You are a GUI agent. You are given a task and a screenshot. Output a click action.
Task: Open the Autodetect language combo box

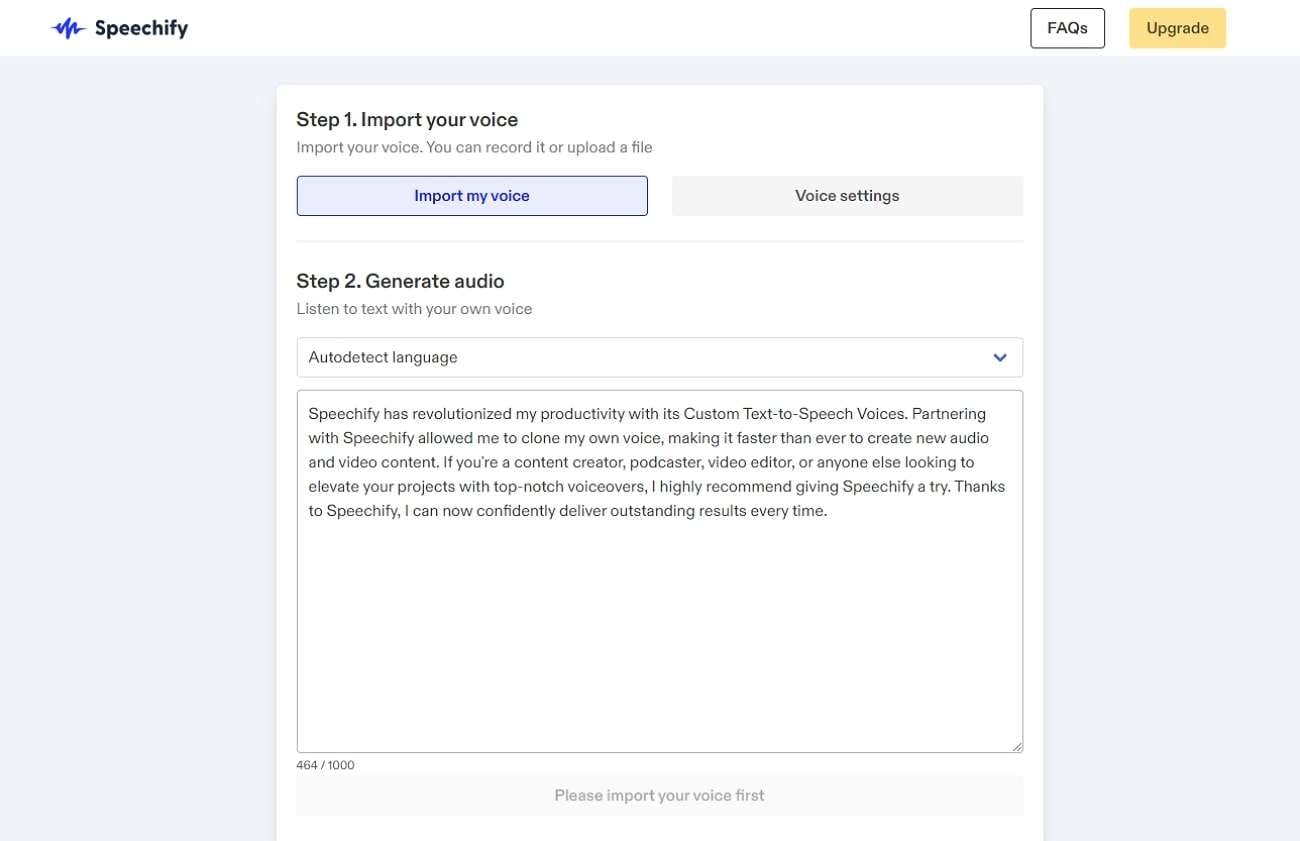click(x=640, y=358)
